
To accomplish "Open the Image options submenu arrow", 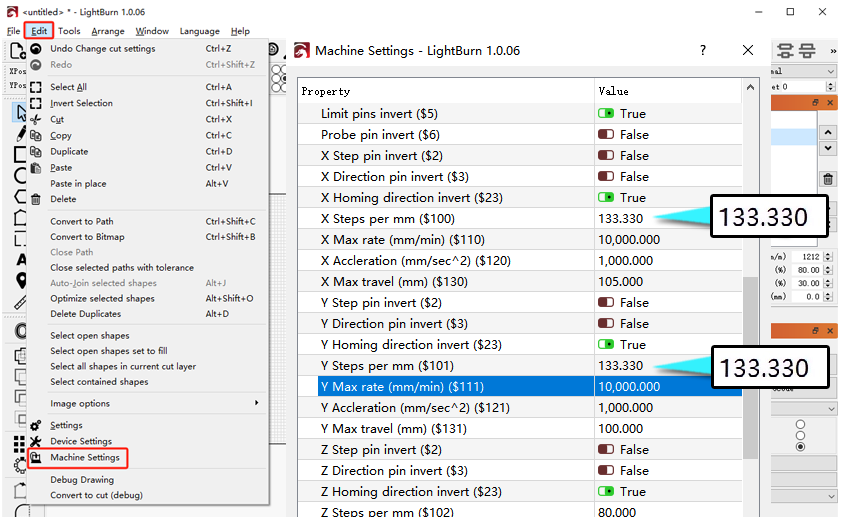I will (257, 403).
